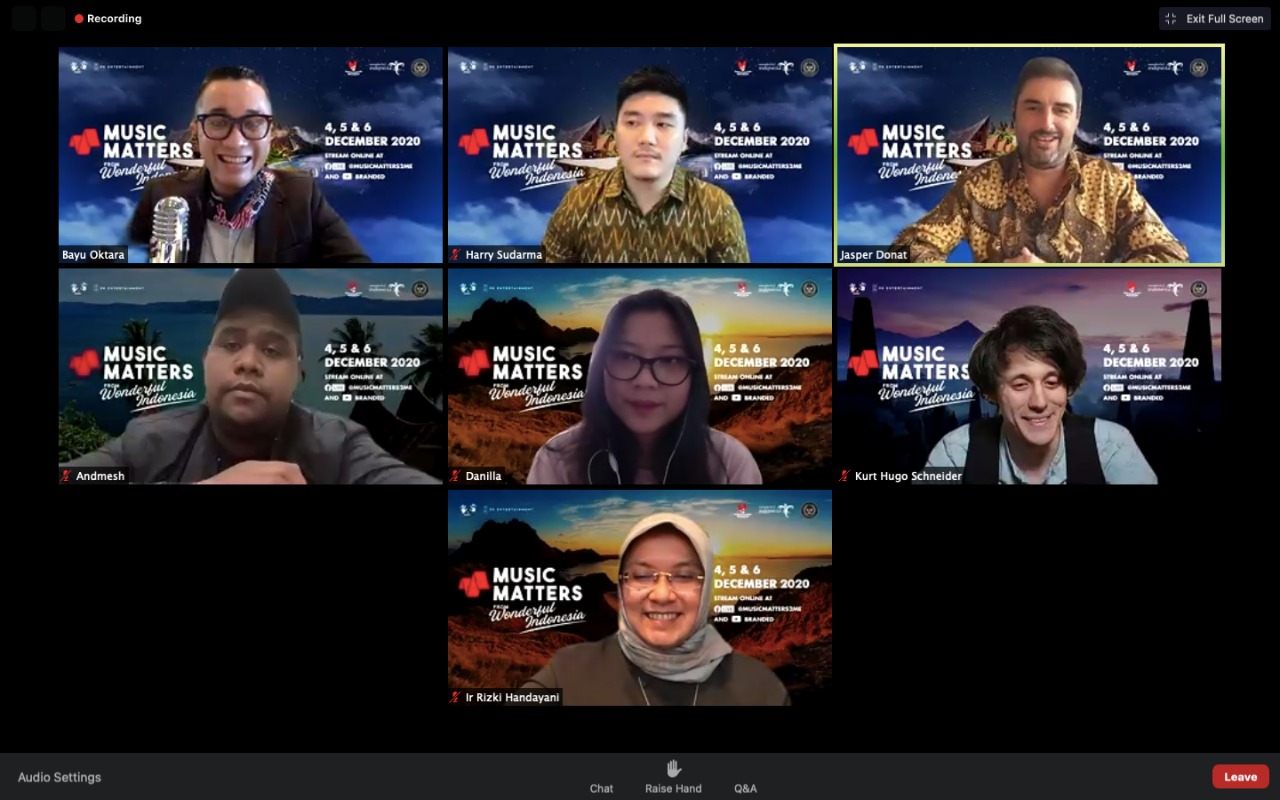Click the Ir Rizki Handayani name label
The height and width of the screenshot is (800, 1280).
tap(511, 697)
